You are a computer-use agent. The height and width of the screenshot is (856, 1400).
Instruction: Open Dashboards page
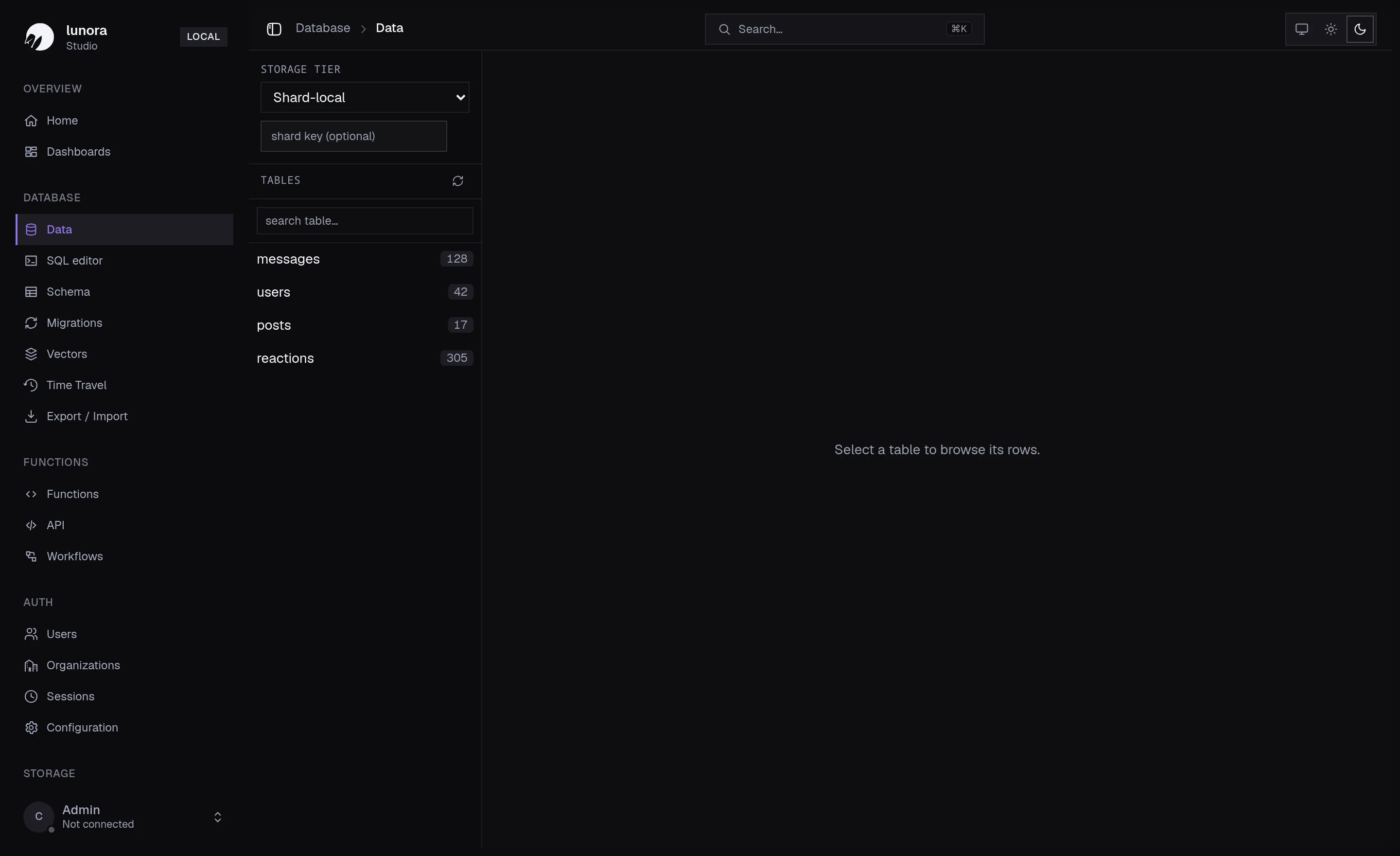[x=124, y=152]
